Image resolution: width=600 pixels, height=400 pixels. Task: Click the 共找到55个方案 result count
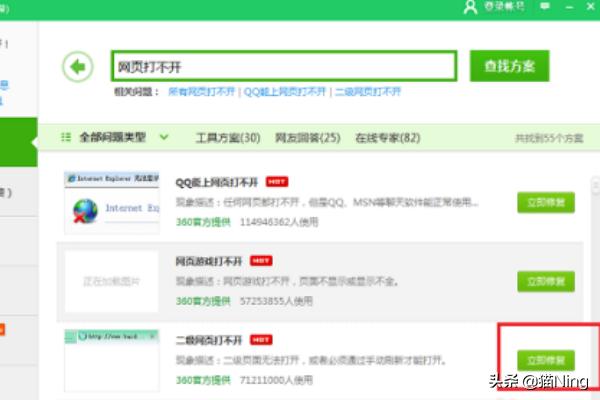[549, 138]
